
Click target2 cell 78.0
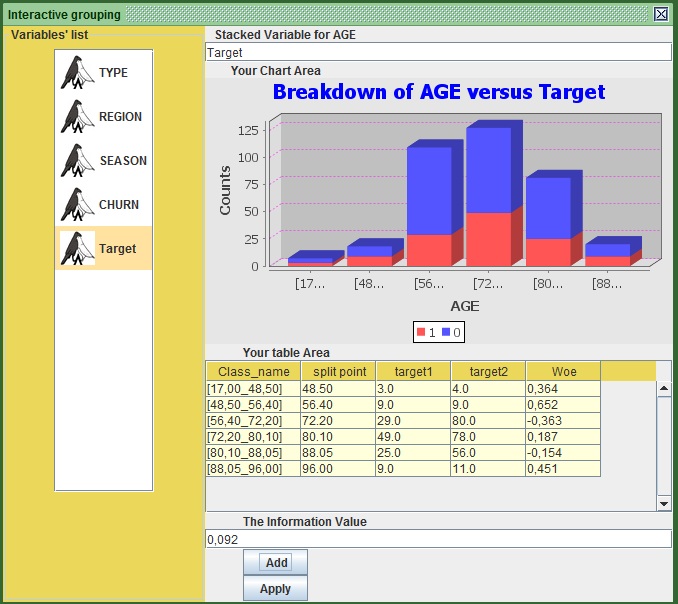click(488, 437)
